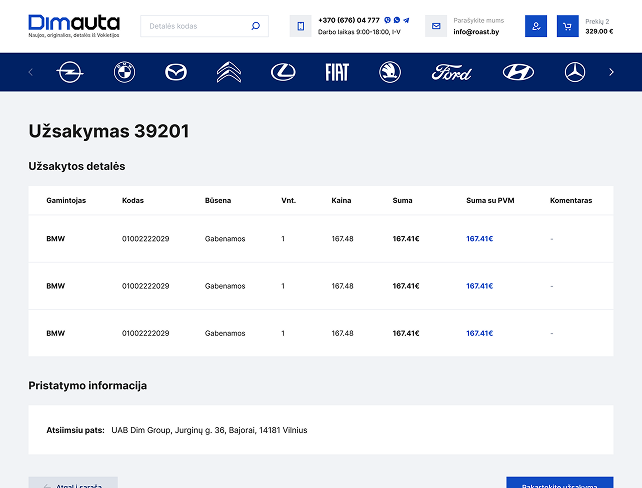Viewport: 642px width, 488px height.
Task: Select the Mazda brand logo
Action: coord(176,72)
